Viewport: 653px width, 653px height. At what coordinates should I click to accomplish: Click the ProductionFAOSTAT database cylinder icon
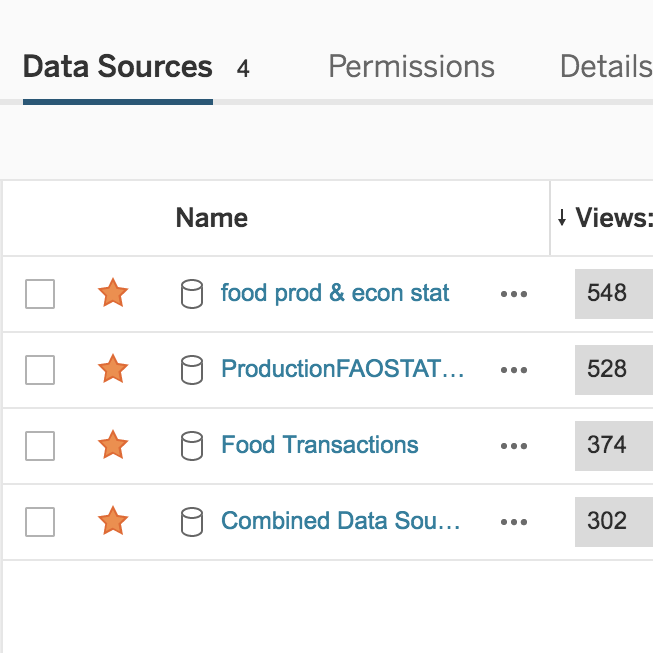pyautogui.click(x=191, y=370)
